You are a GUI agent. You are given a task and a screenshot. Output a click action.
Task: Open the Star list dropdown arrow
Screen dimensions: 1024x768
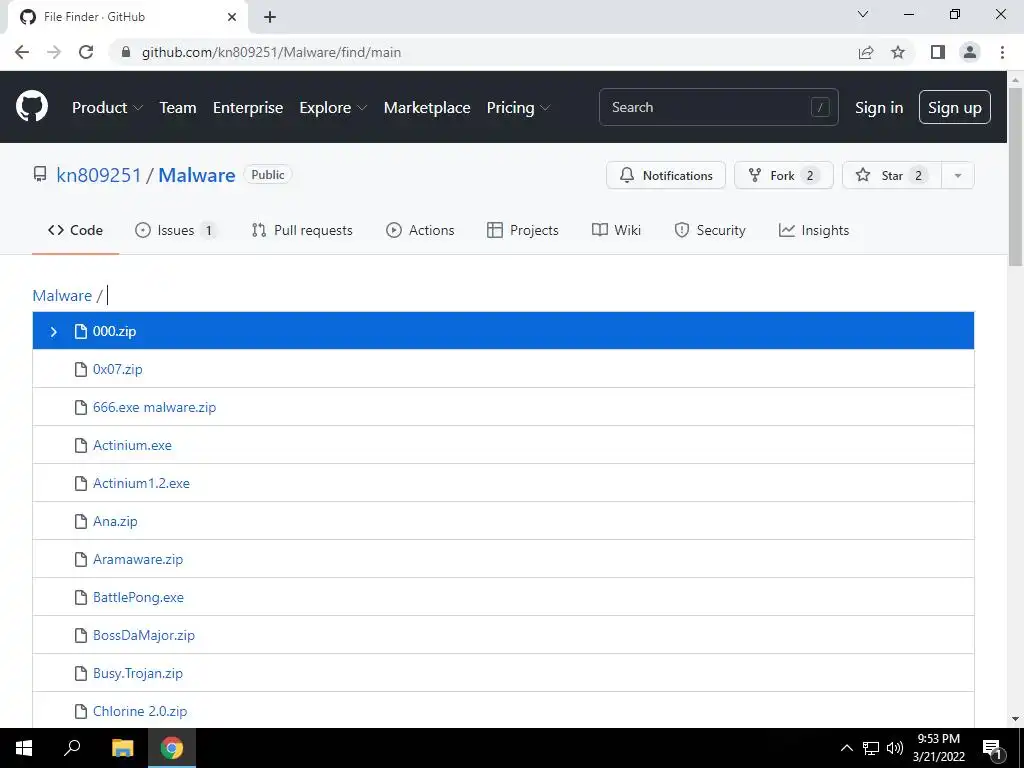click(957, 175)
